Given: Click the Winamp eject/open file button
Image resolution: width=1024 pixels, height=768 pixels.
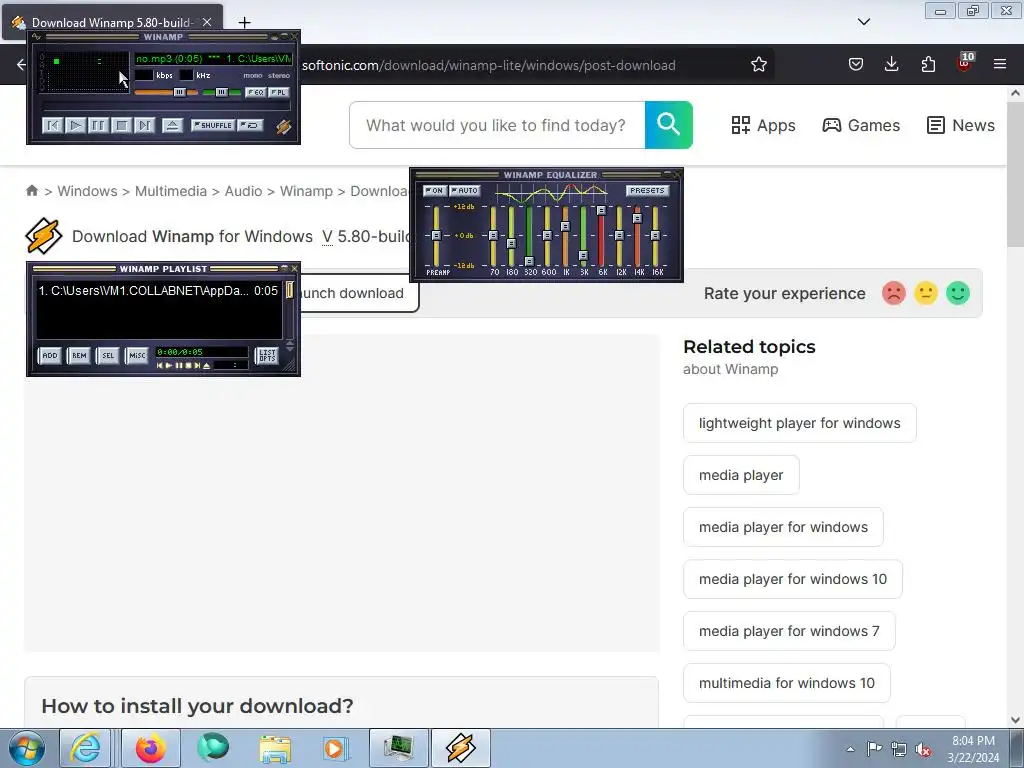Looking at the screenshot, I should pos(172,125).
